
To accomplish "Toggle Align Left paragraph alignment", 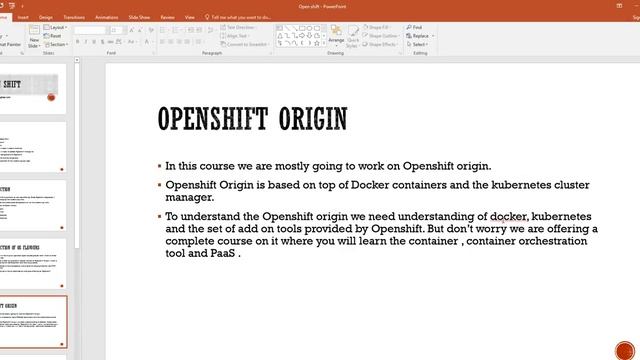I will [x=162, y=42].
